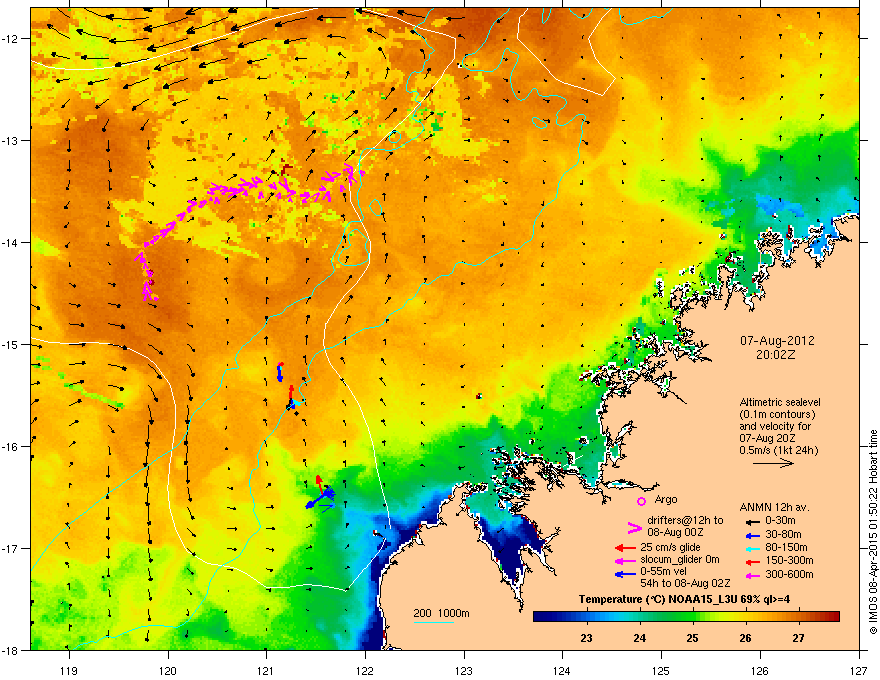Image resolution: width=880 pixels, height=680 pixels.
Task: Click the date label 07-Aug-2012
Action: [x=777, y=341]
